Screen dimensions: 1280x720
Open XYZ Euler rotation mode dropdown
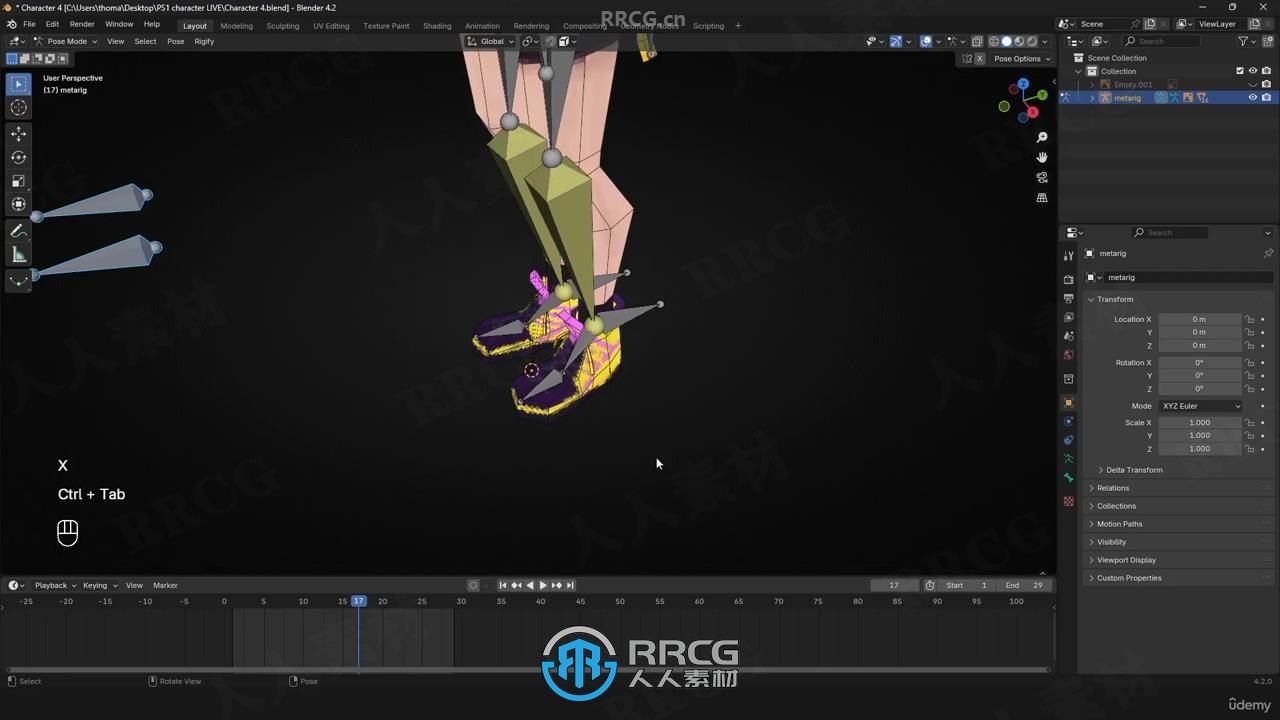(x=1200, y=406)
